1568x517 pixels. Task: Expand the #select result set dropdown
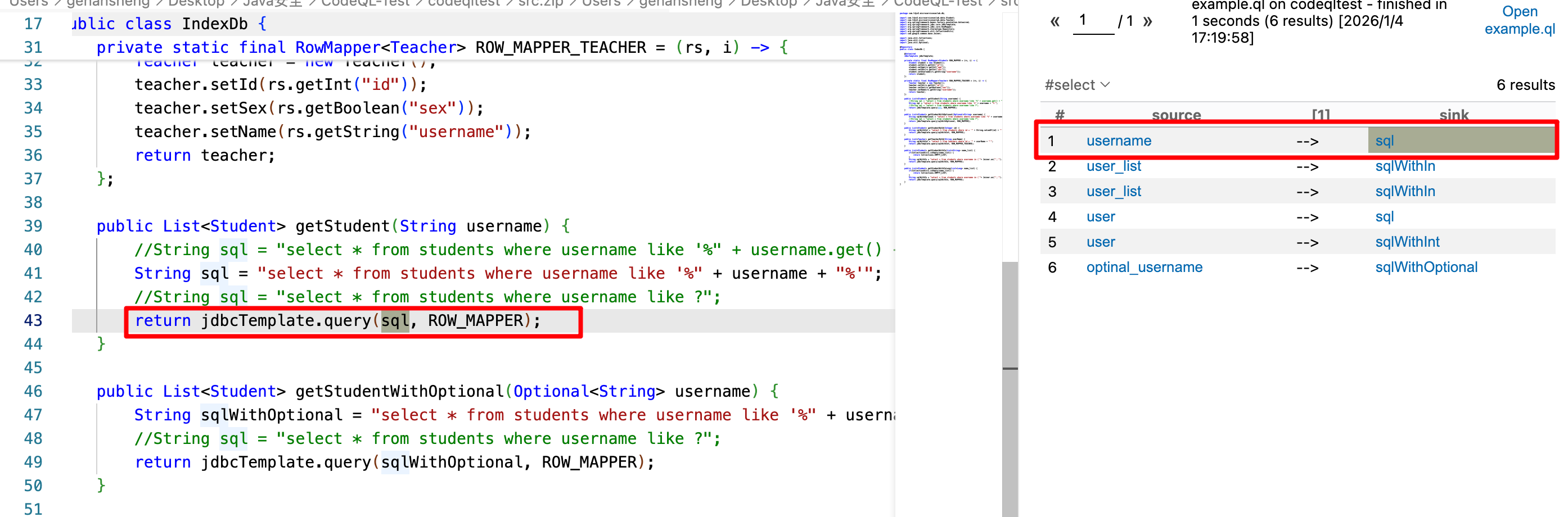pos(1077,85)
